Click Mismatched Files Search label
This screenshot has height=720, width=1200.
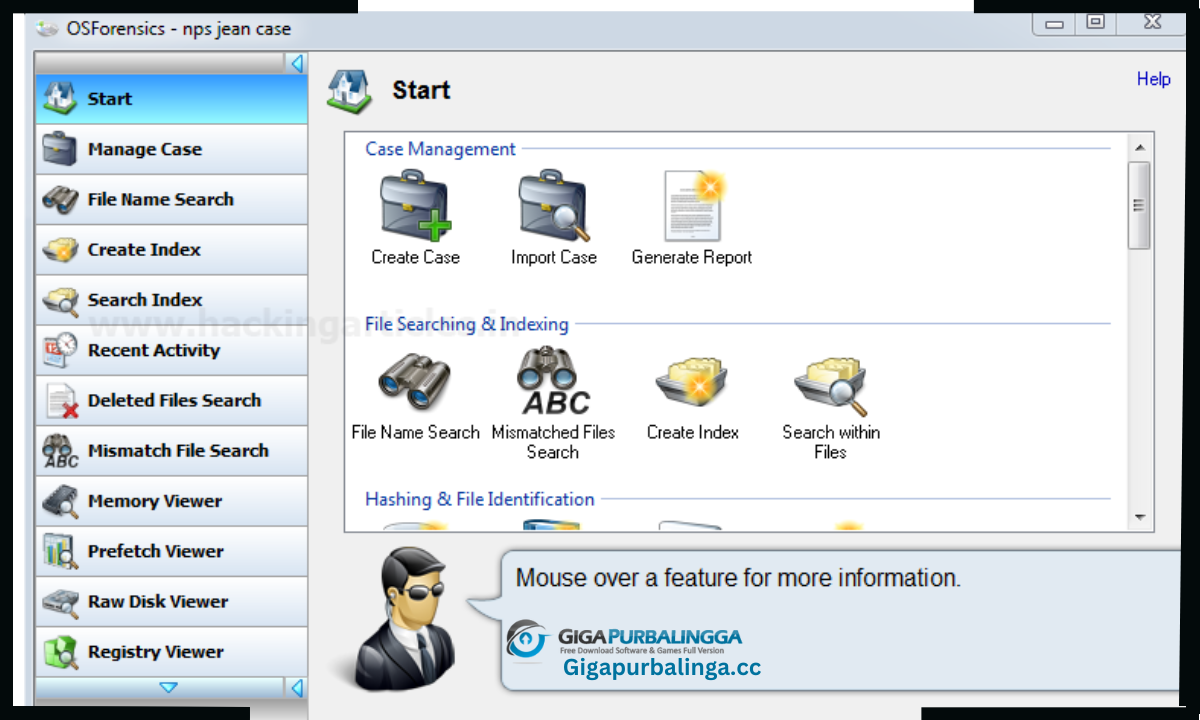[553, 442]
